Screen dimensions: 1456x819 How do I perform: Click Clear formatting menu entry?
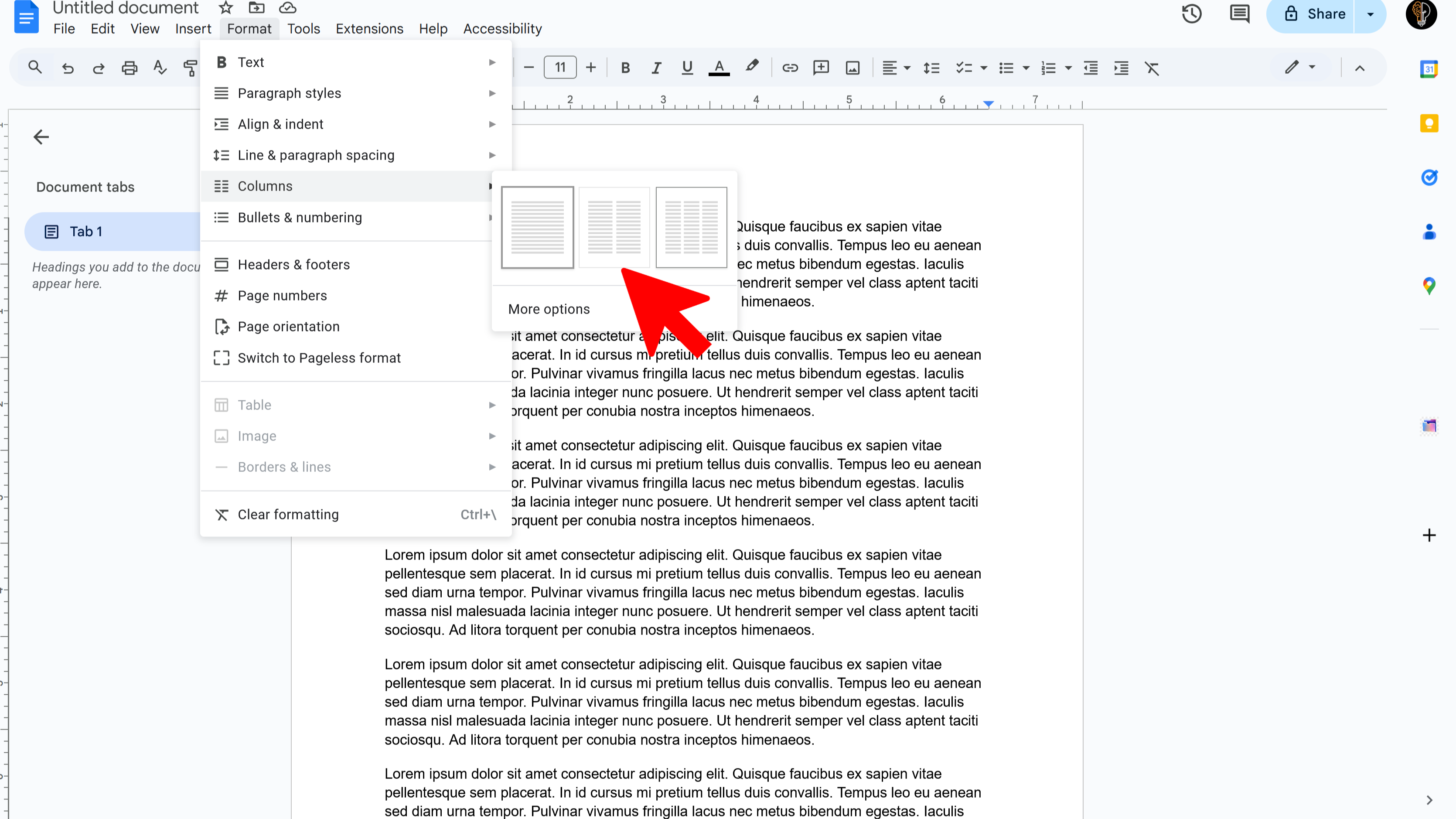tap(355, 514)
